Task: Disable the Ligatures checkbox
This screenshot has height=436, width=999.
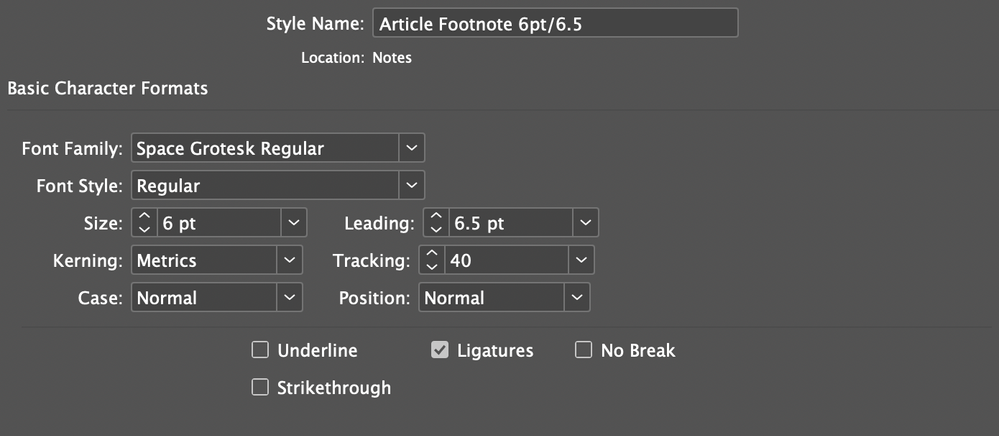Action: [439, 350]
